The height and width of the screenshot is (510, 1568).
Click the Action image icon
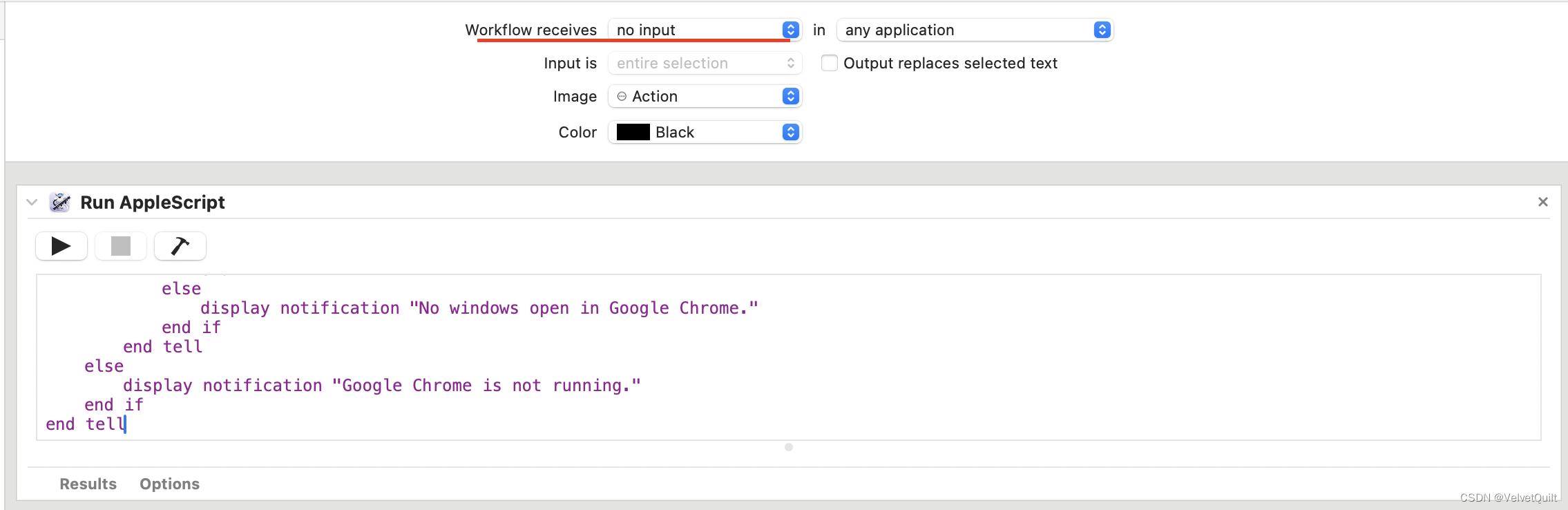point(622,96)
